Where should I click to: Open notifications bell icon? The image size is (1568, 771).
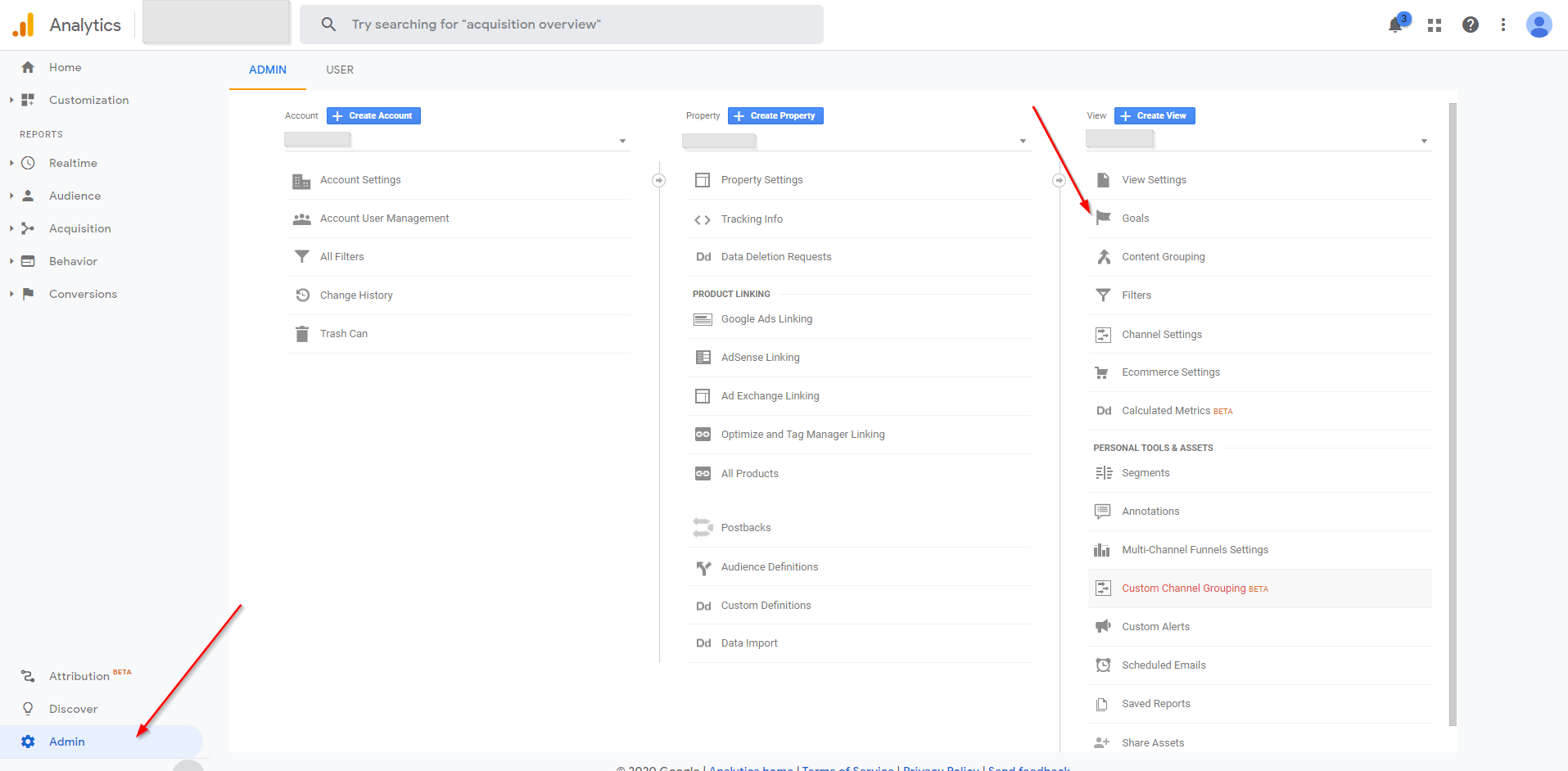pyautogui.click(x=1395, y=25)
